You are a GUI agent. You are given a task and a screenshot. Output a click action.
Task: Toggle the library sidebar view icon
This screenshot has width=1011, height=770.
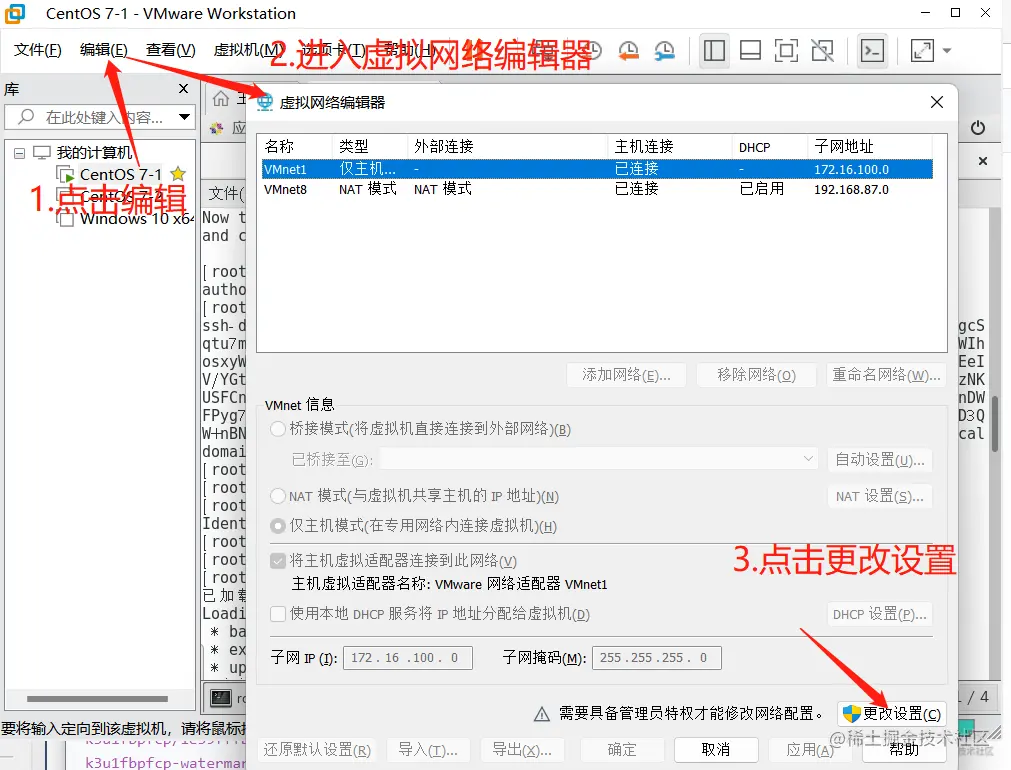[x=714, y=50]
